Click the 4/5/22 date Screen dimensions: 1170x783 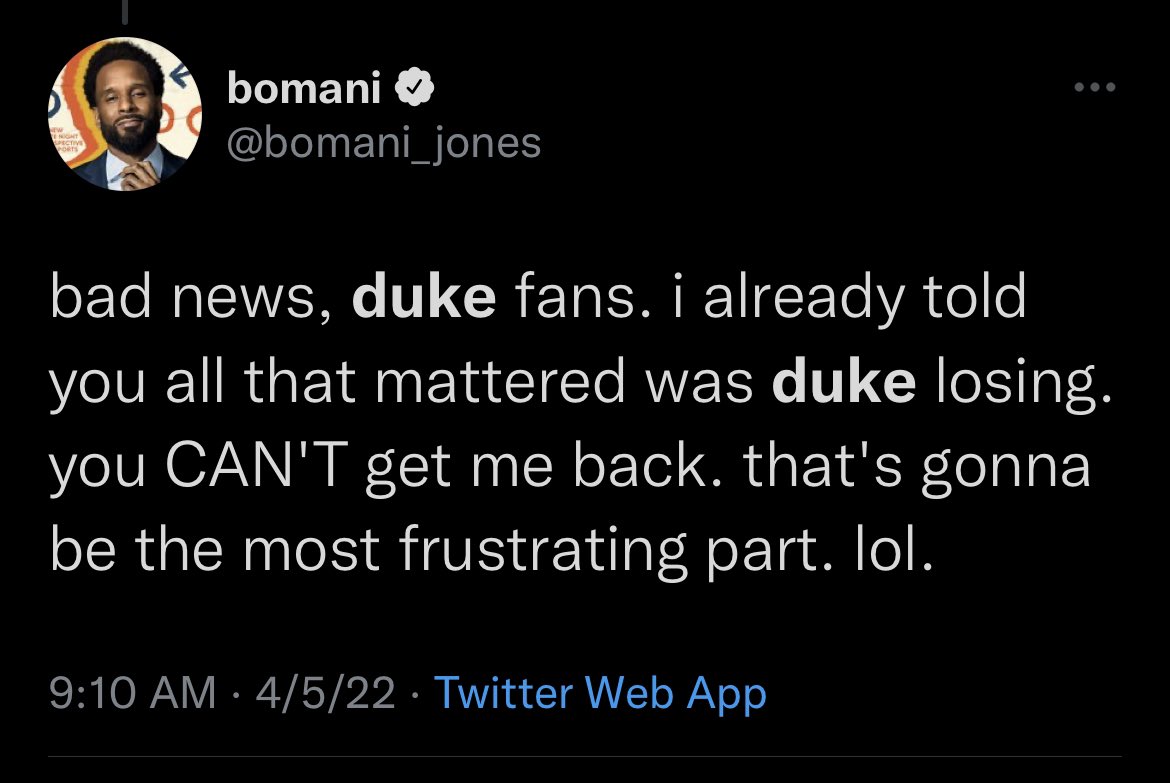[325, 692]
